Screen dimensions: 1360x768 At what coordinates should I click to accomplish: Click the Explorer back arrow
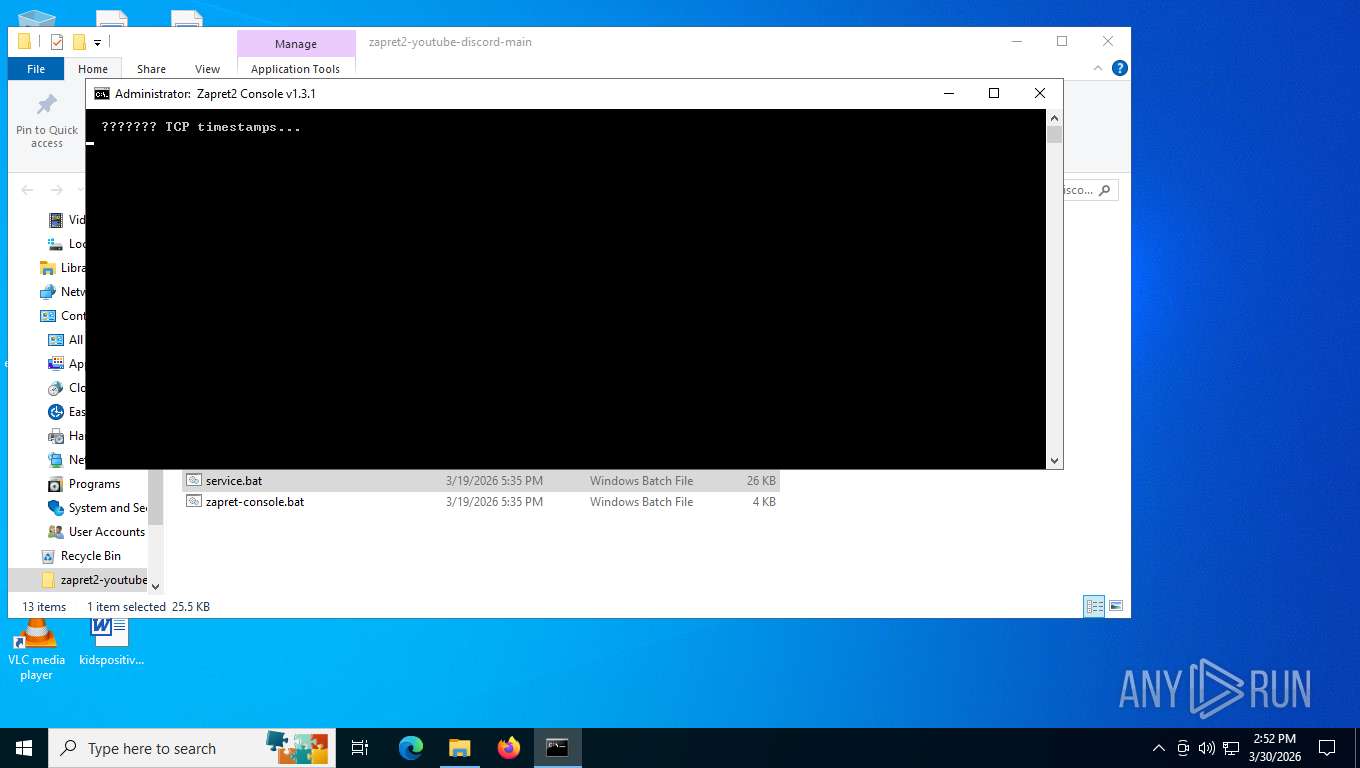(x=27, y=190)
